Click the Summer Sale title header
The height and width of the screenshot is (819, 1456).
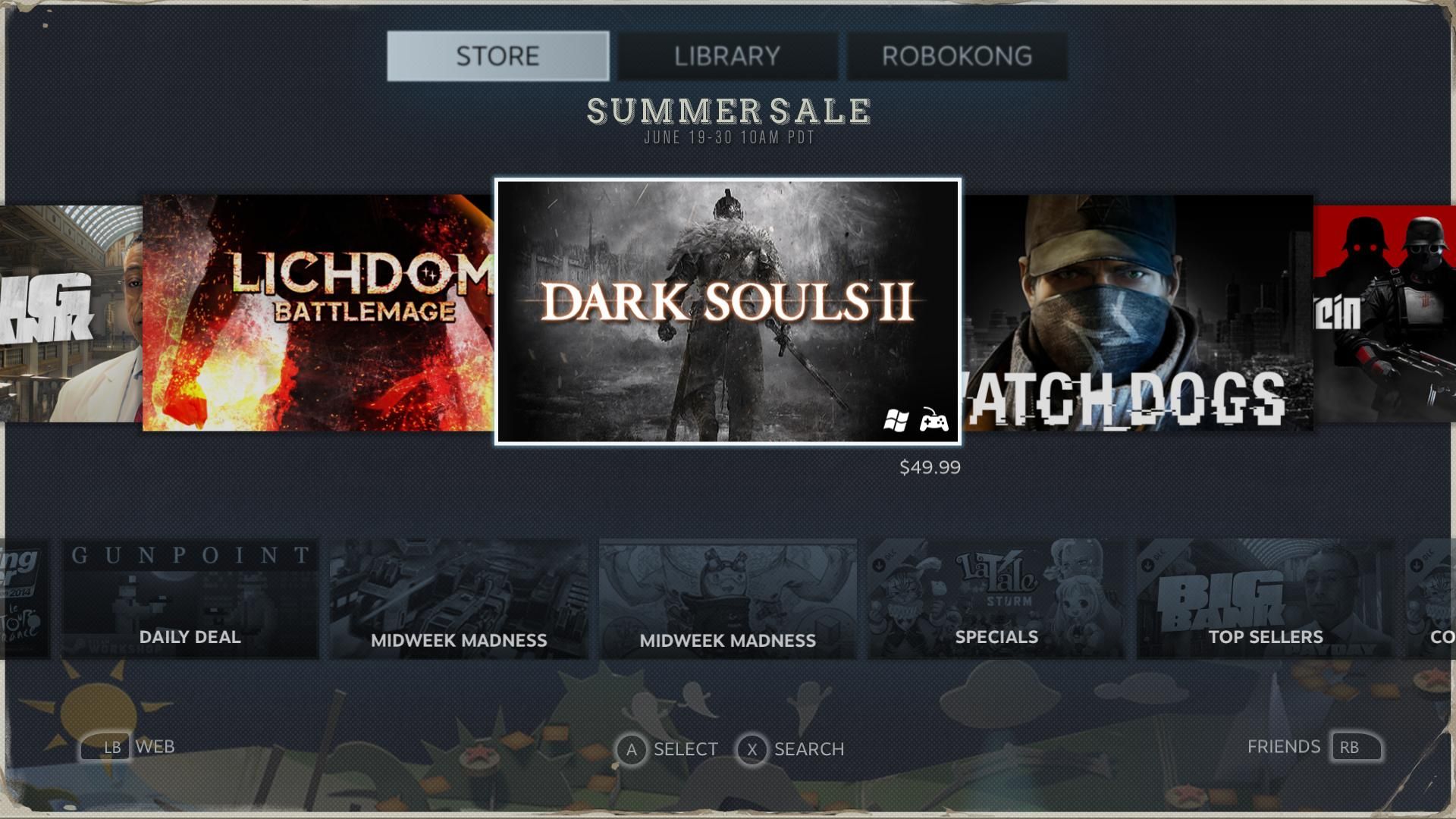click(x=729, y=111)
